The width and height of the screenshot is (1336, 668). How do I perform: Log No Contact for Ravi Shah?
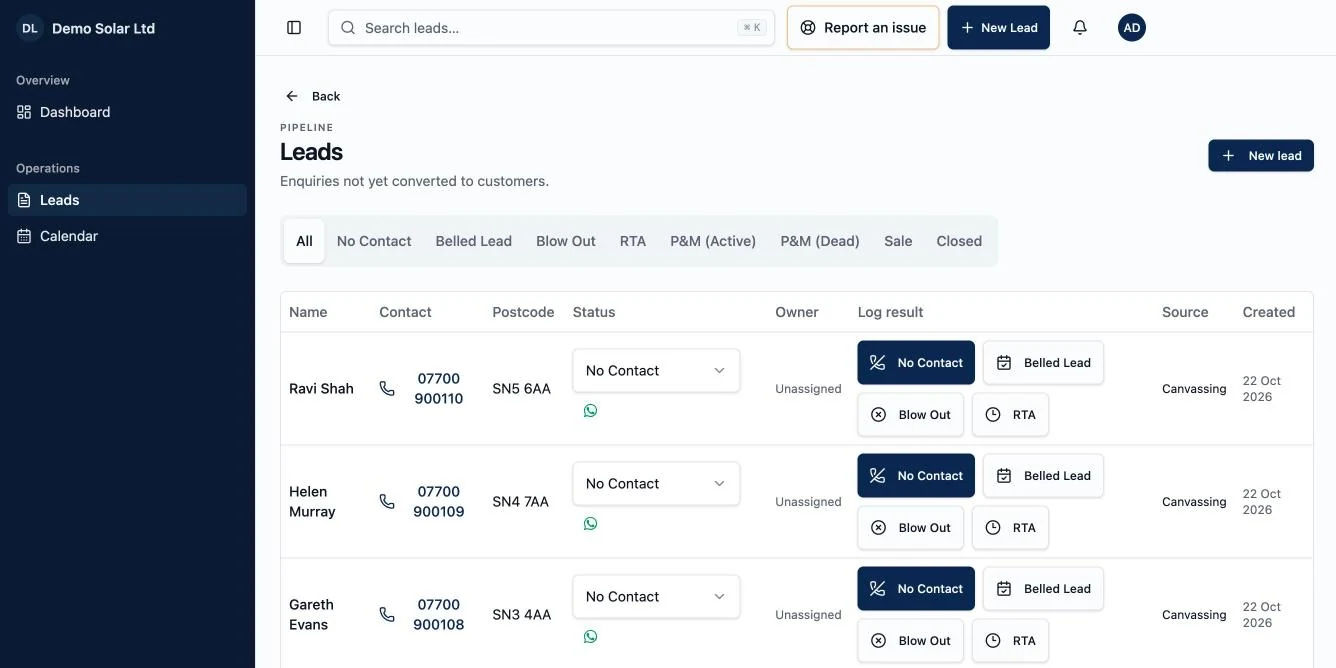point(916,363)
